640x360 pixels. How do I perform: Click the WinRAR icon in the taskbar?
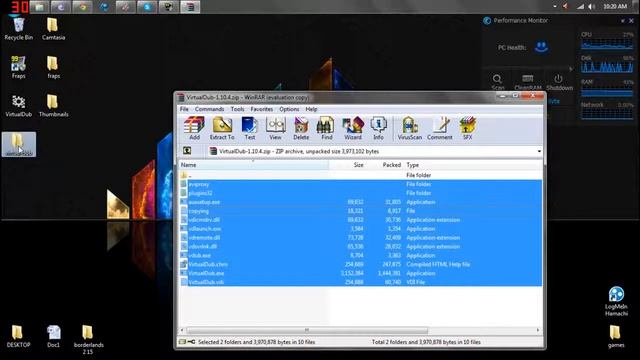coord(190,7)
